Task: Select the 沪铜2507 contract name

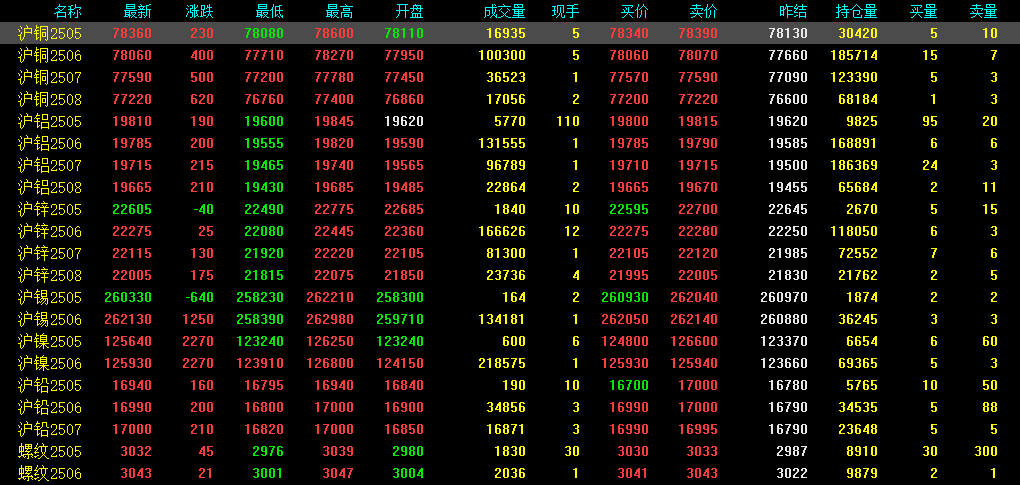Action: click(49, 77)
